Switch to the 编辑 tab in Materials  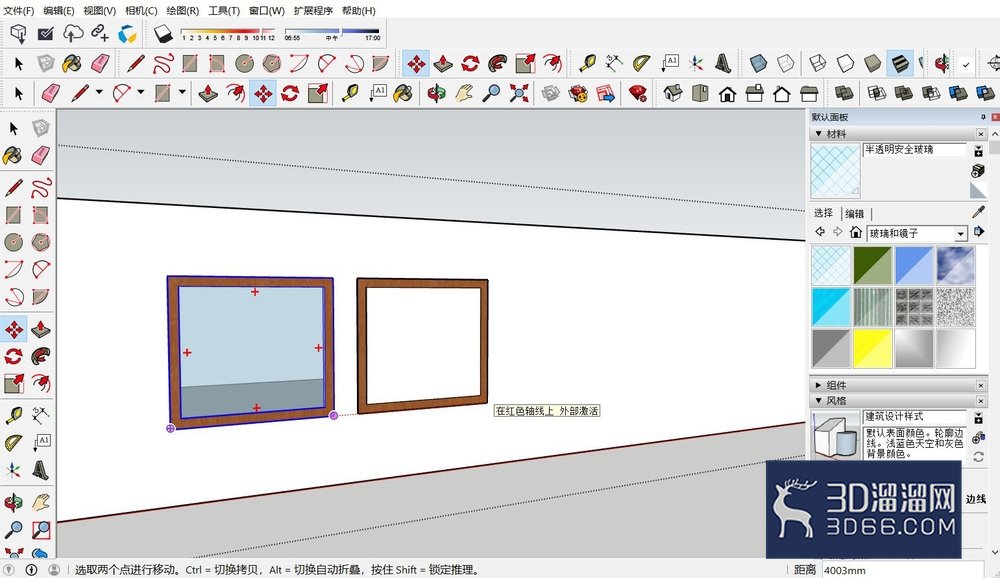point(854,213)
